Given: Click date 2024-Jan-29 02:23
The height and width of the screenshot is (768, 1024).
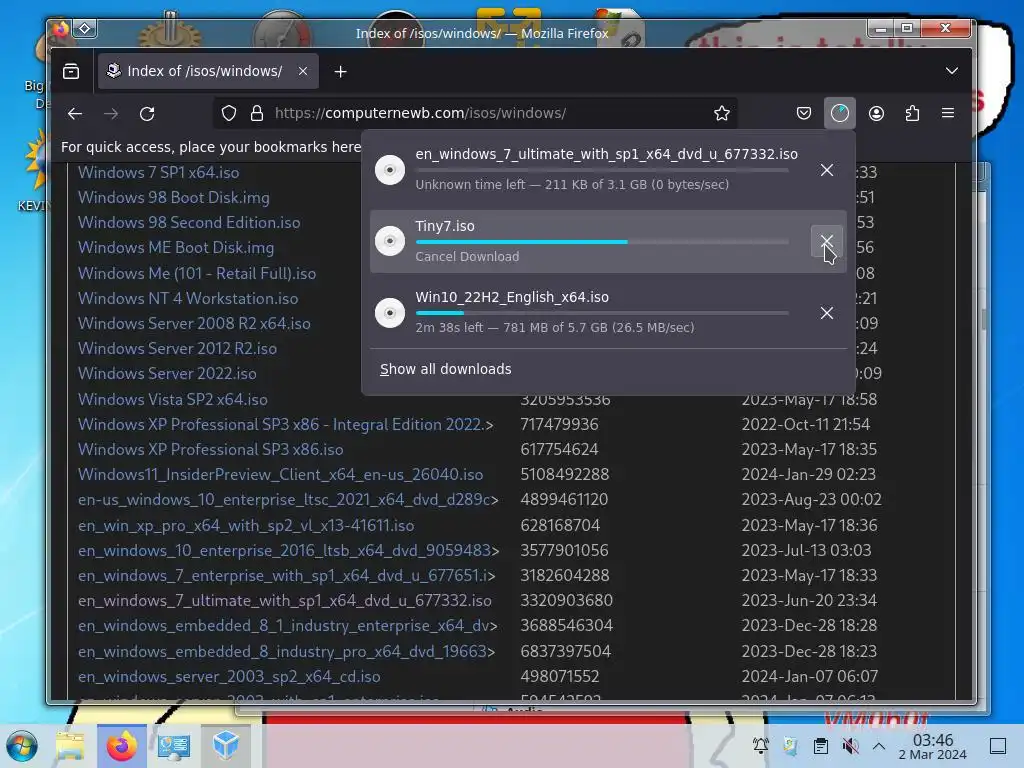Looking at the screenshot, I should [x=808, y=474].
